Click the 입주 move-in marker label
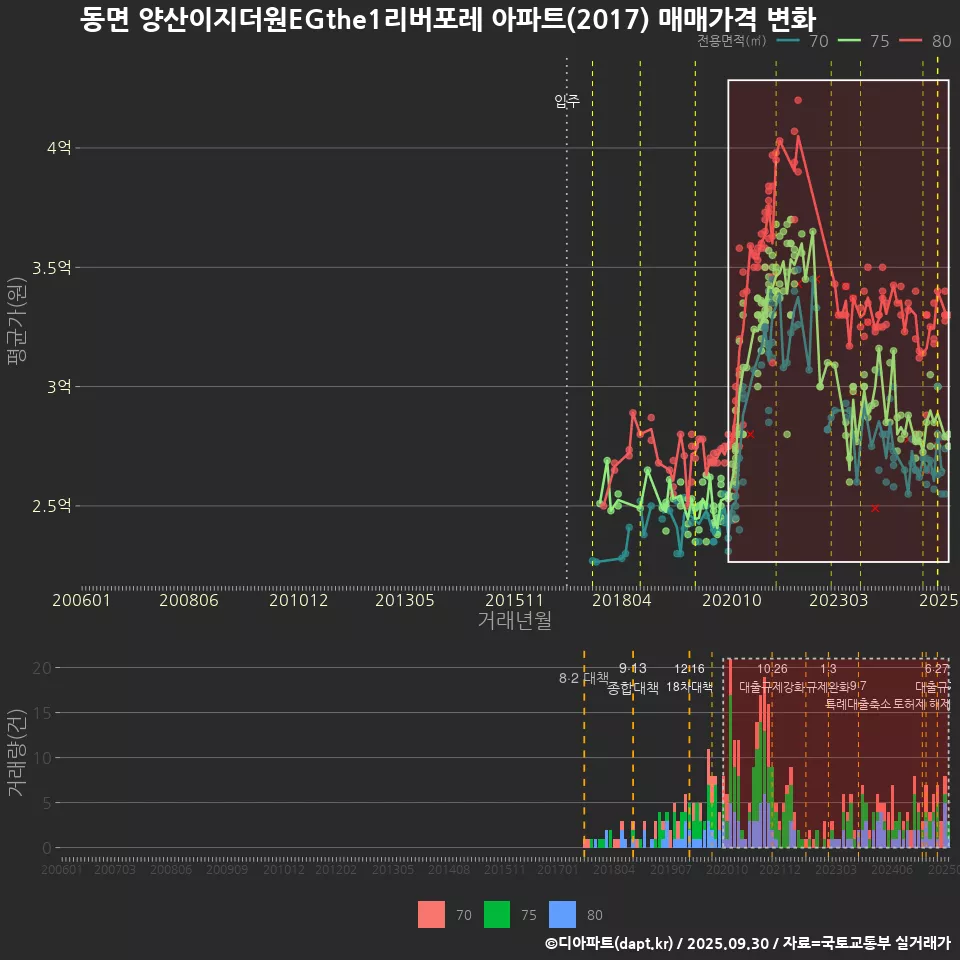Viewport: 960px width, 960px height. [x=566, y=101]
